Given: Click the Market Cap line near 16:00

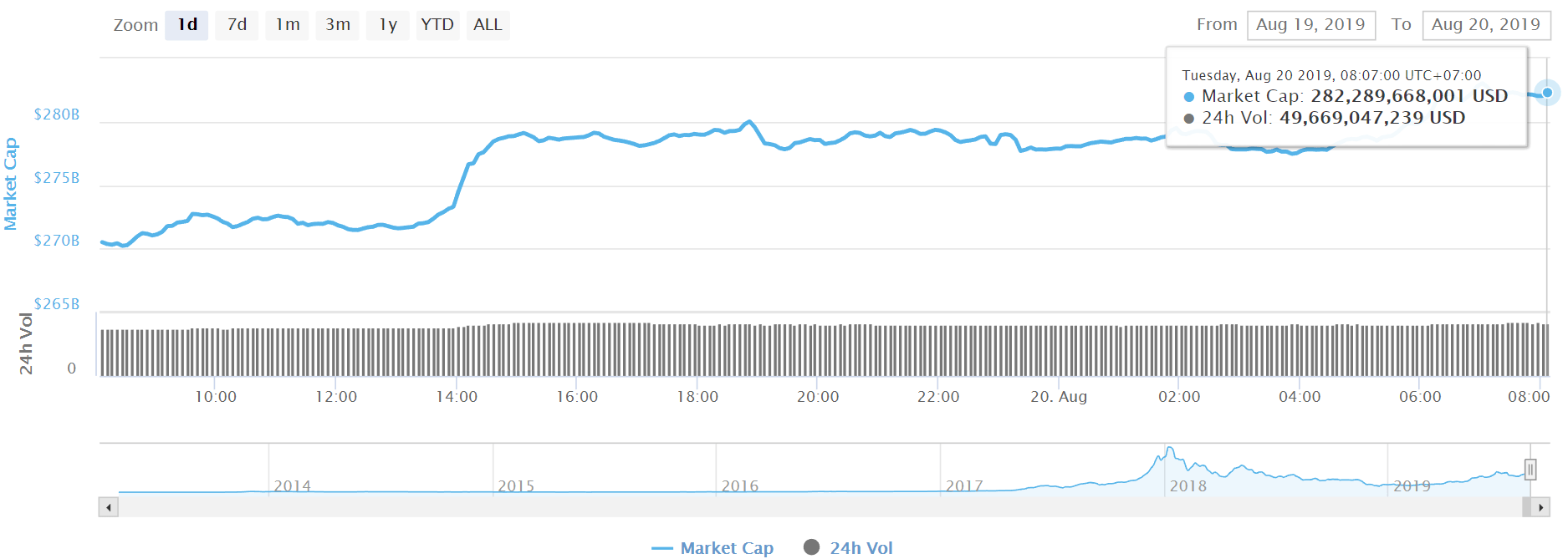Looking at the screenshot, I should (x=577, y=137).
